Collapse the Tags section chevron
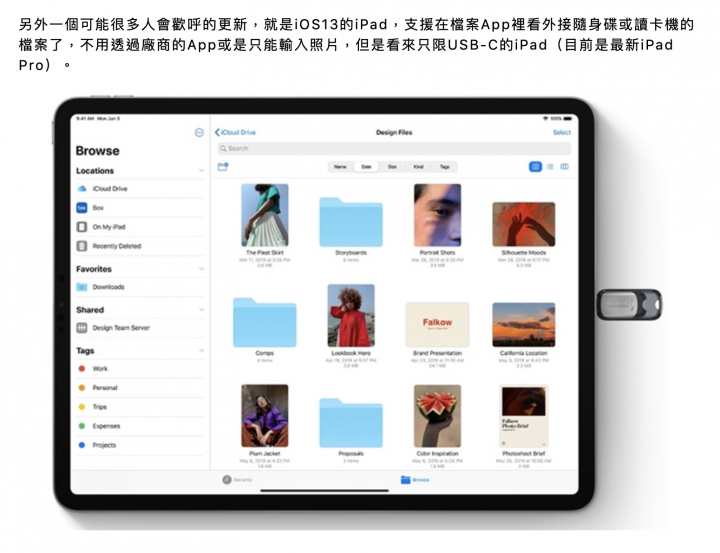The width and height of the screenshot is (720, 553). point(201,350)
